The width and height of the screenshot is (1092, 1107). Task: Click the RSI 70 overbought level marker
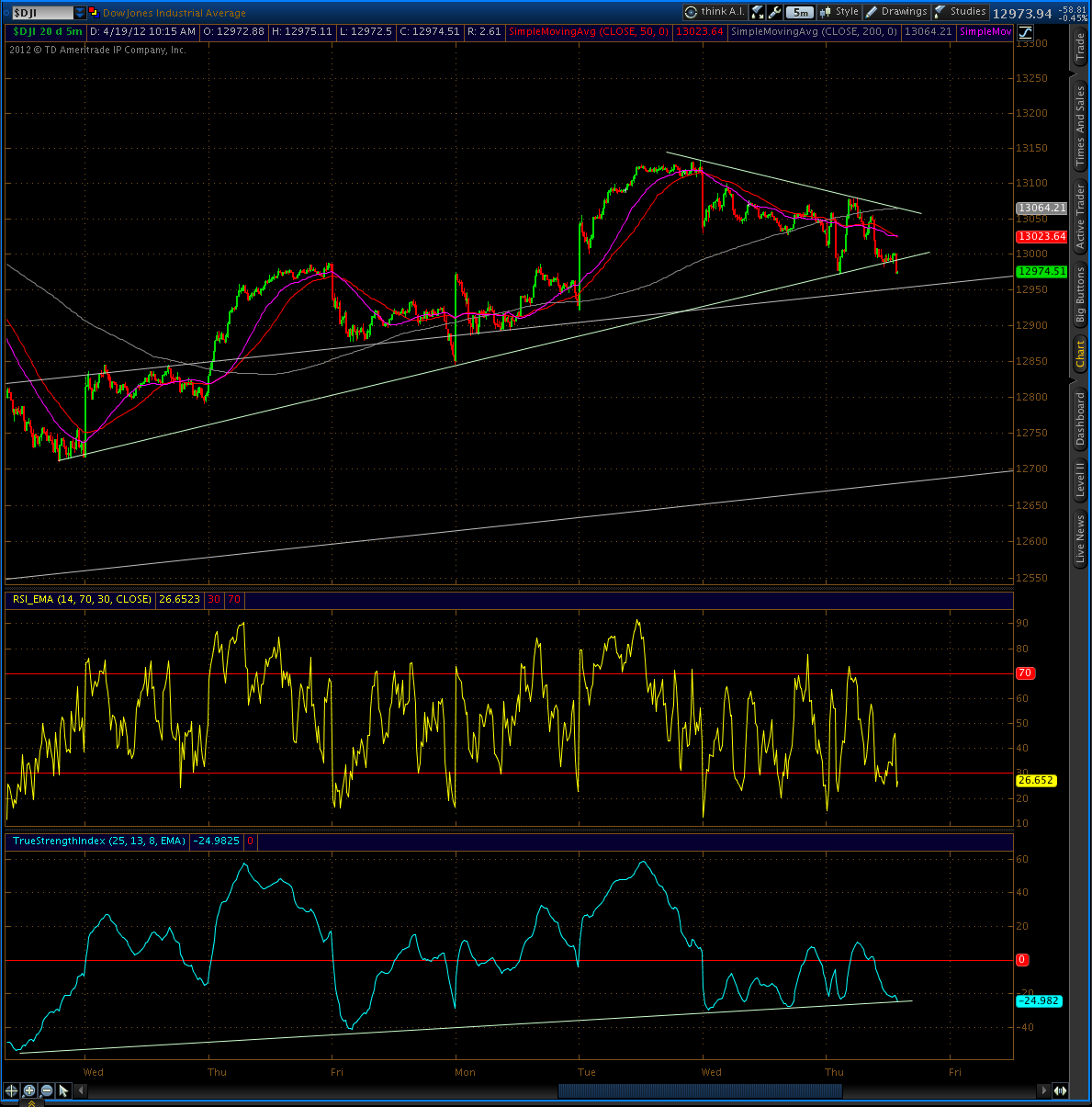click(x=1025, y=673)
